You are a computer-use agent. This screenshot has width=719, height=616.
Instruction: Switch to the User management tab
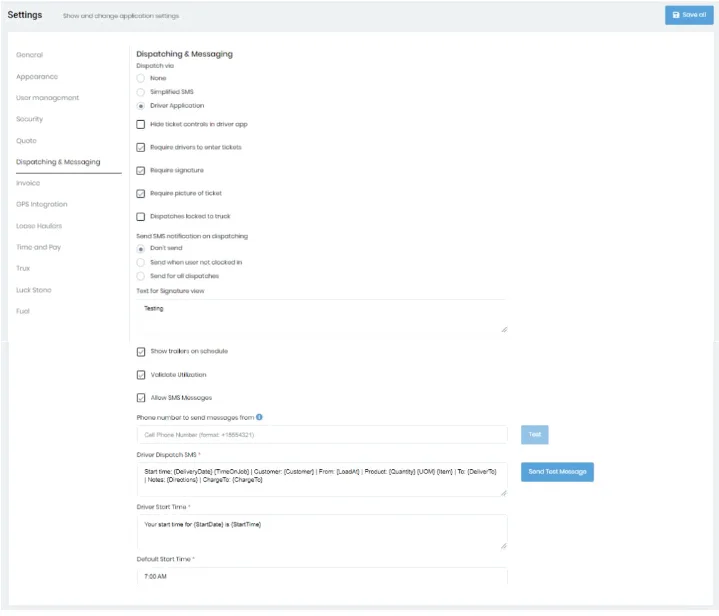tap(47, 98)
